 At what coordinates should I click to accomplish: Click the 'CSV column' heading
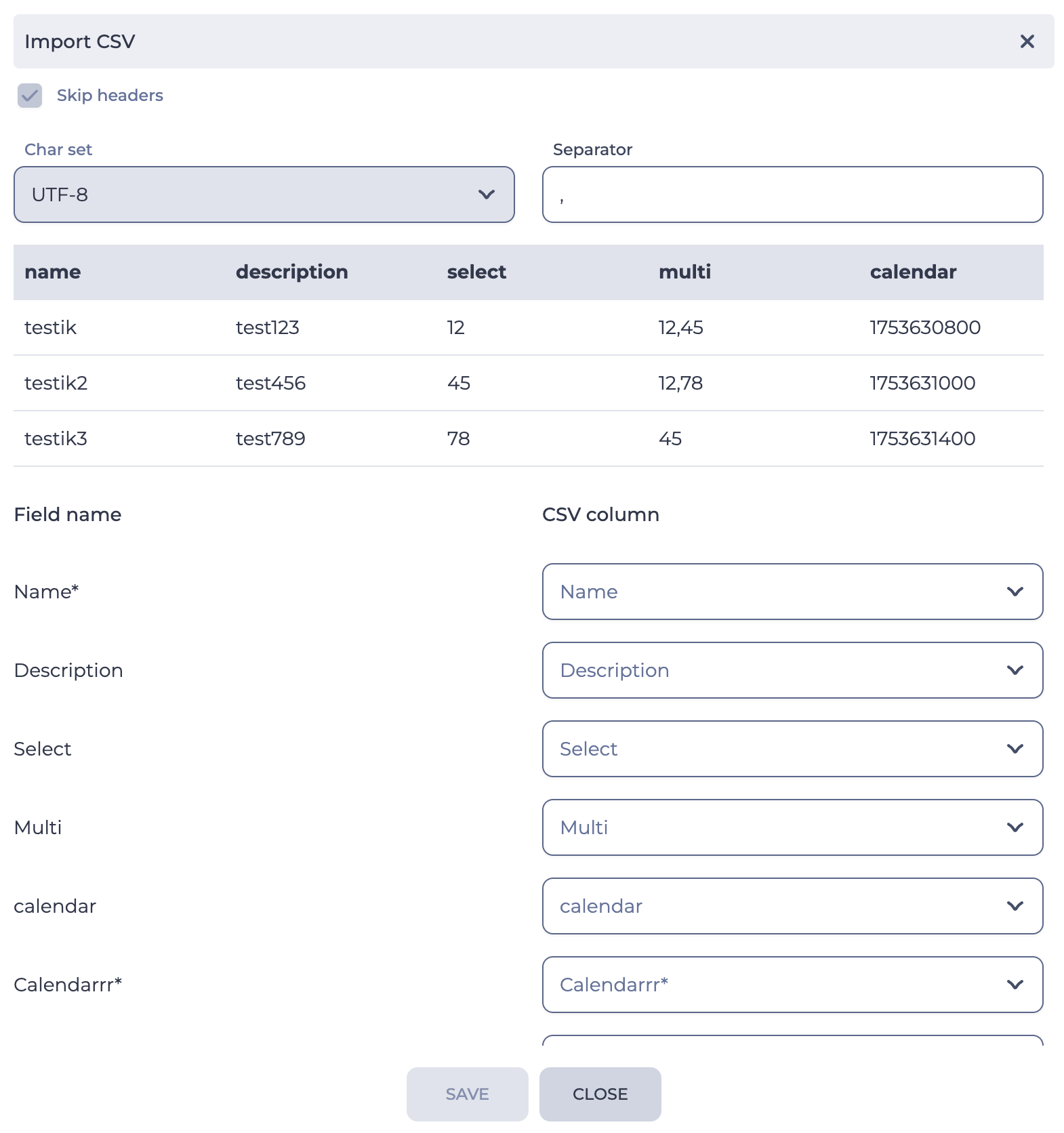tap(600, 514)
